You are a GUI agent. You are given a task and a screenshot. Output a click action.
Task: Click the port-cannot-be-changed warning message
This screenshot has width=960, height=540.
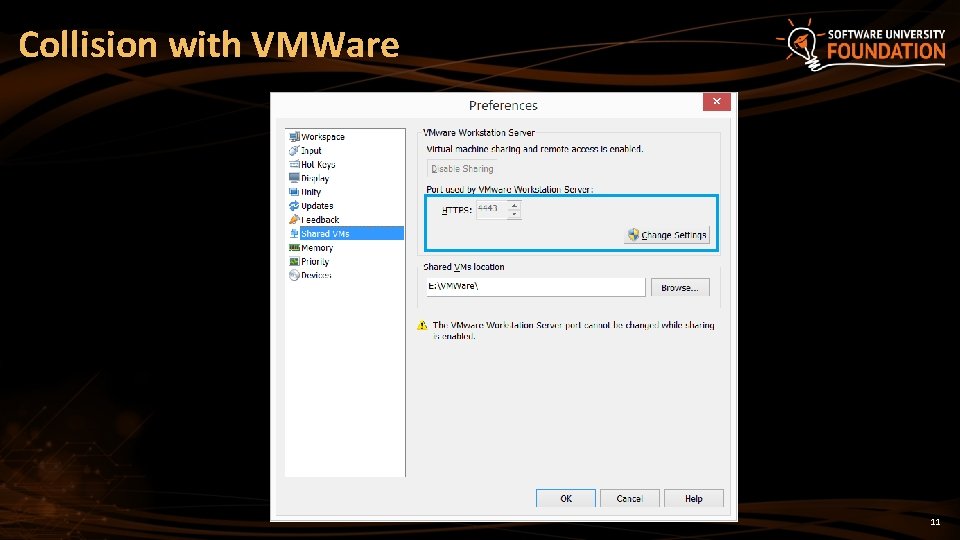(574, 331)
